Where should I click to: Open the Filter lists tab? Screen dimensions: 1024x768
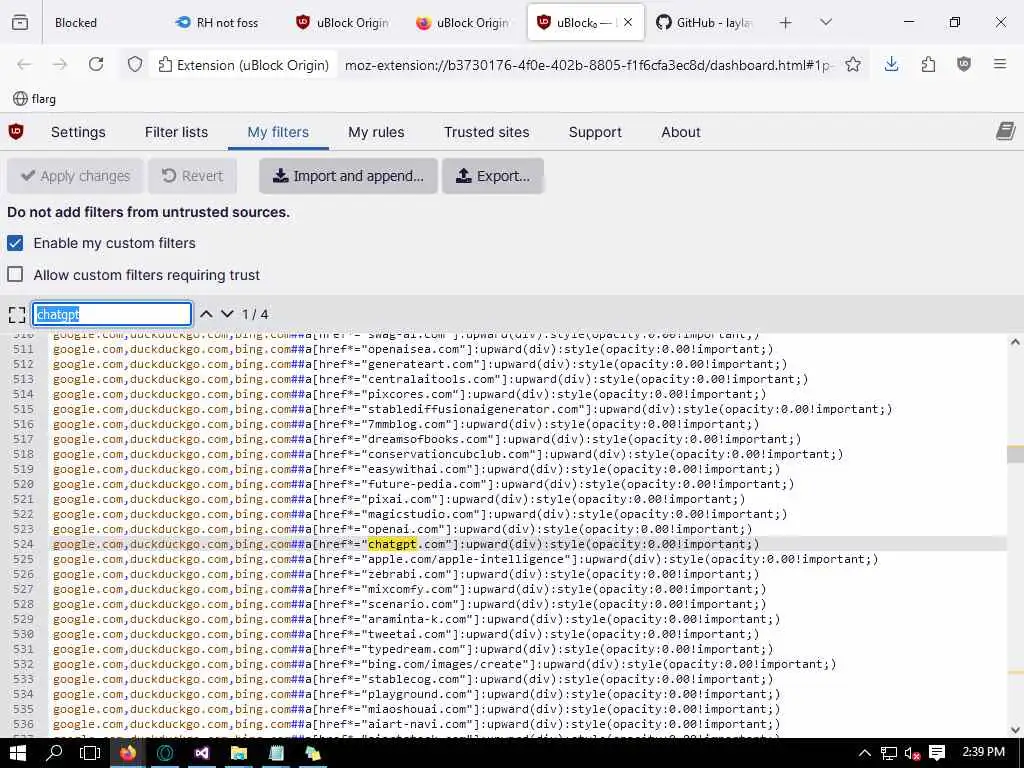pyautogui.click(x=176, y=132)
